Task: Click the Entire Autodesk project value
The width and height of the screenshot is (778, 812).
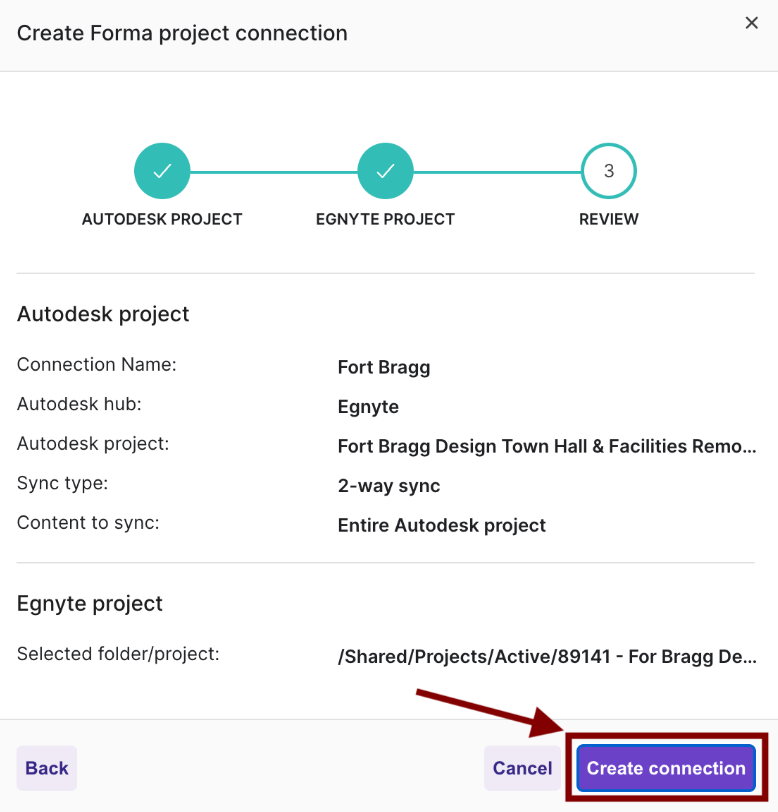Action: click(x=442, y=525)
